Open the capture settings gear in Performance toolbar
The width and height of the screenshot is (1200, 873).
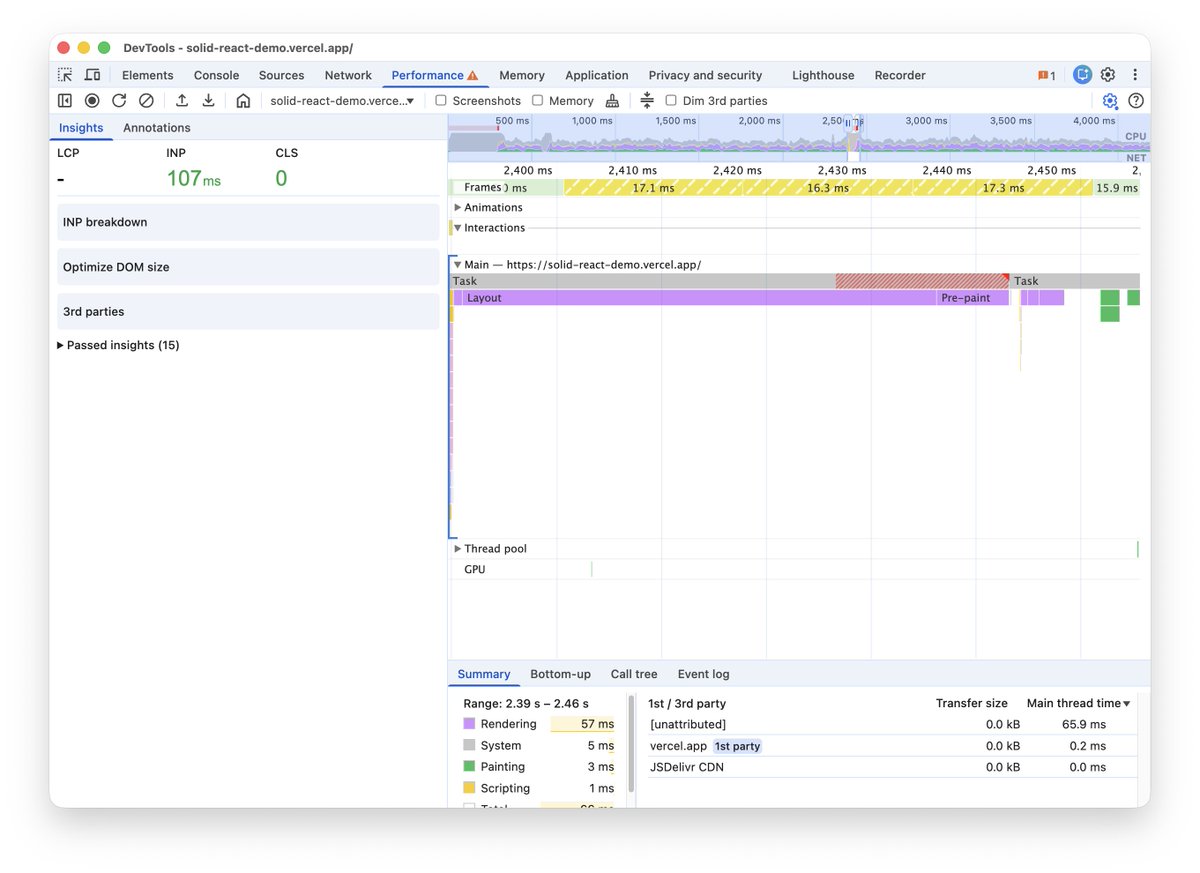pos(1110,101)
